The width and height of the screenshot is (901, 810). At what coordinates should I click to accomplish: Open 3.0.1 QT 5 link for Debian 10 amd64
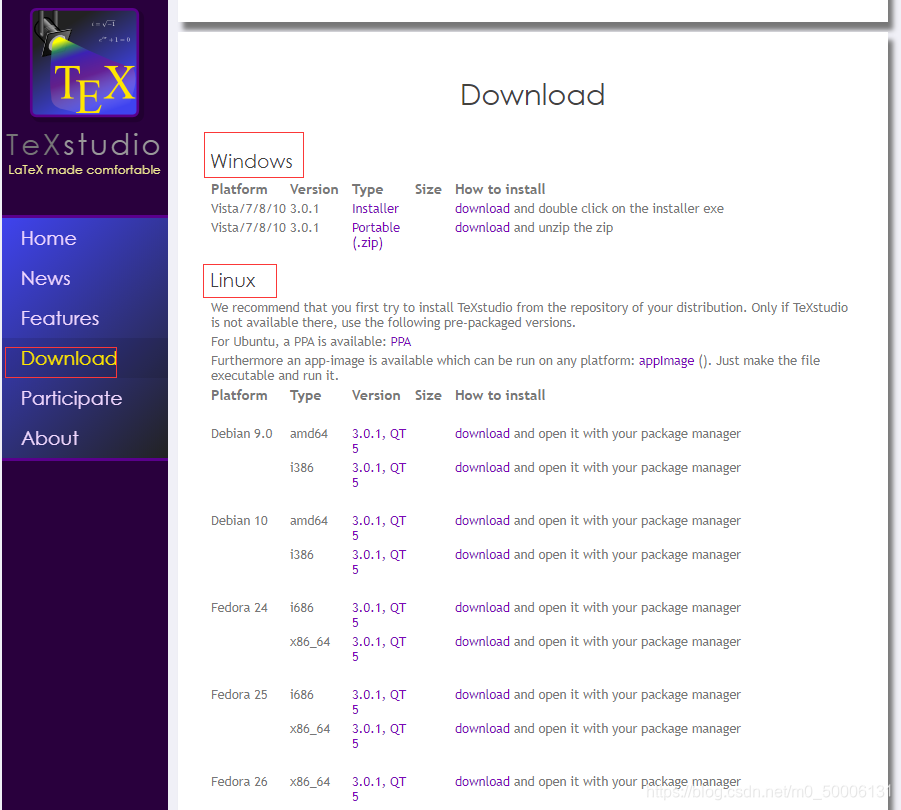click(379, 527)
